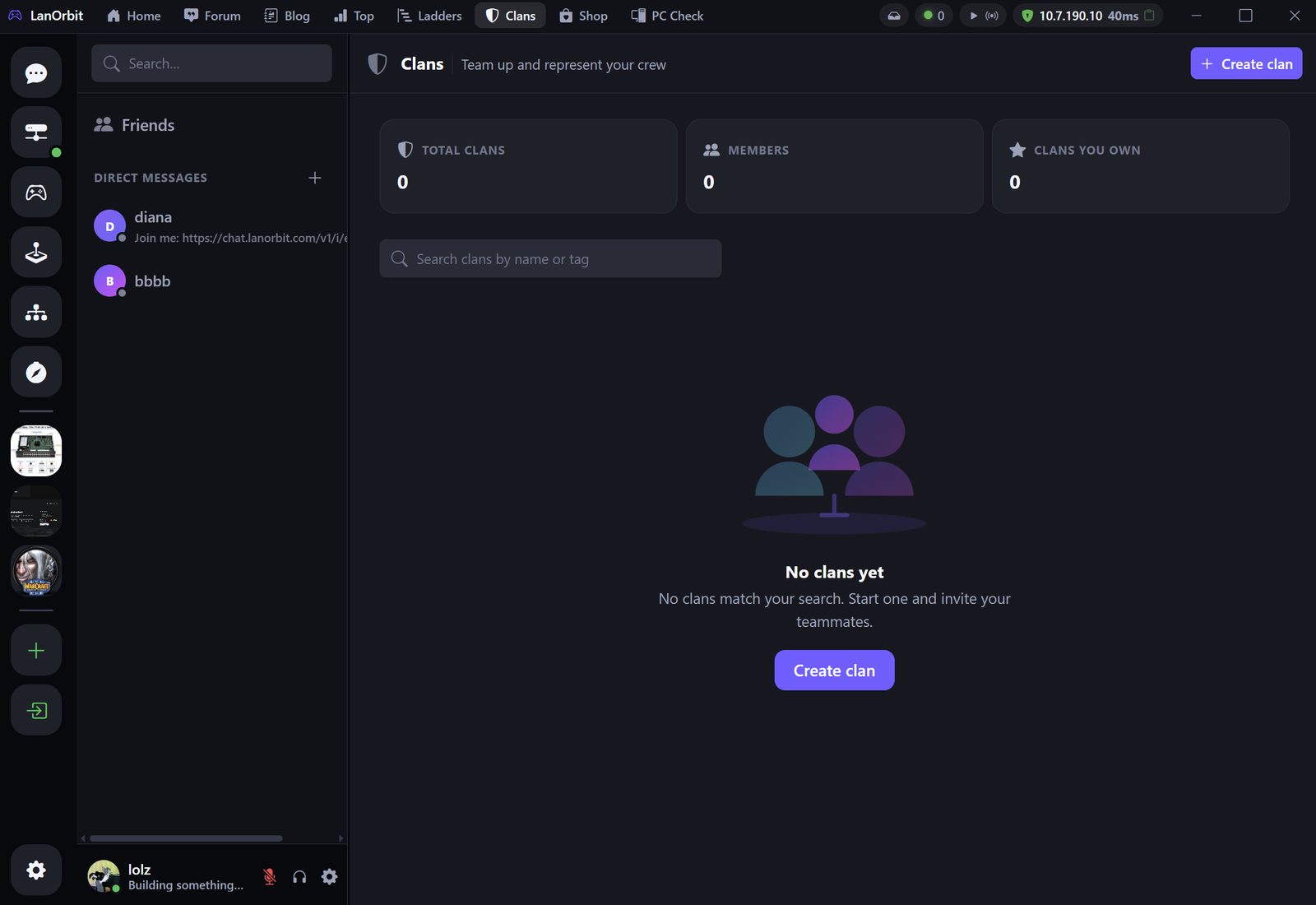Open the settings gear at the sidebar bottom

36,870
